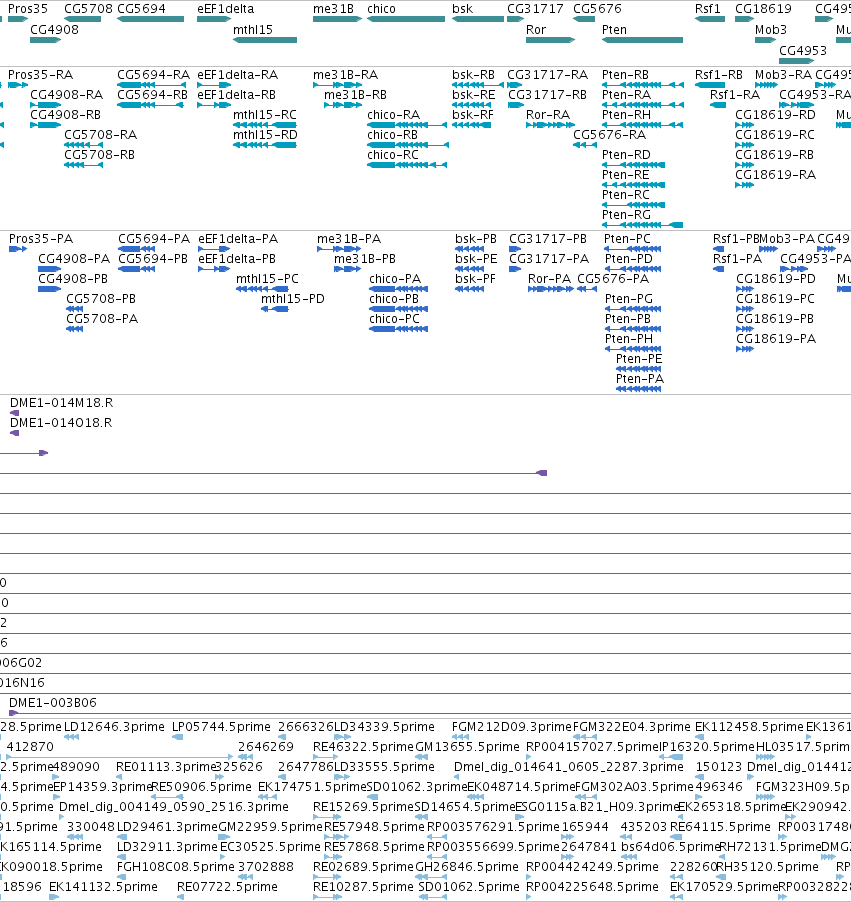Open protein CG5676-PA
851x902 pixels.
click(x=613, y=279)
